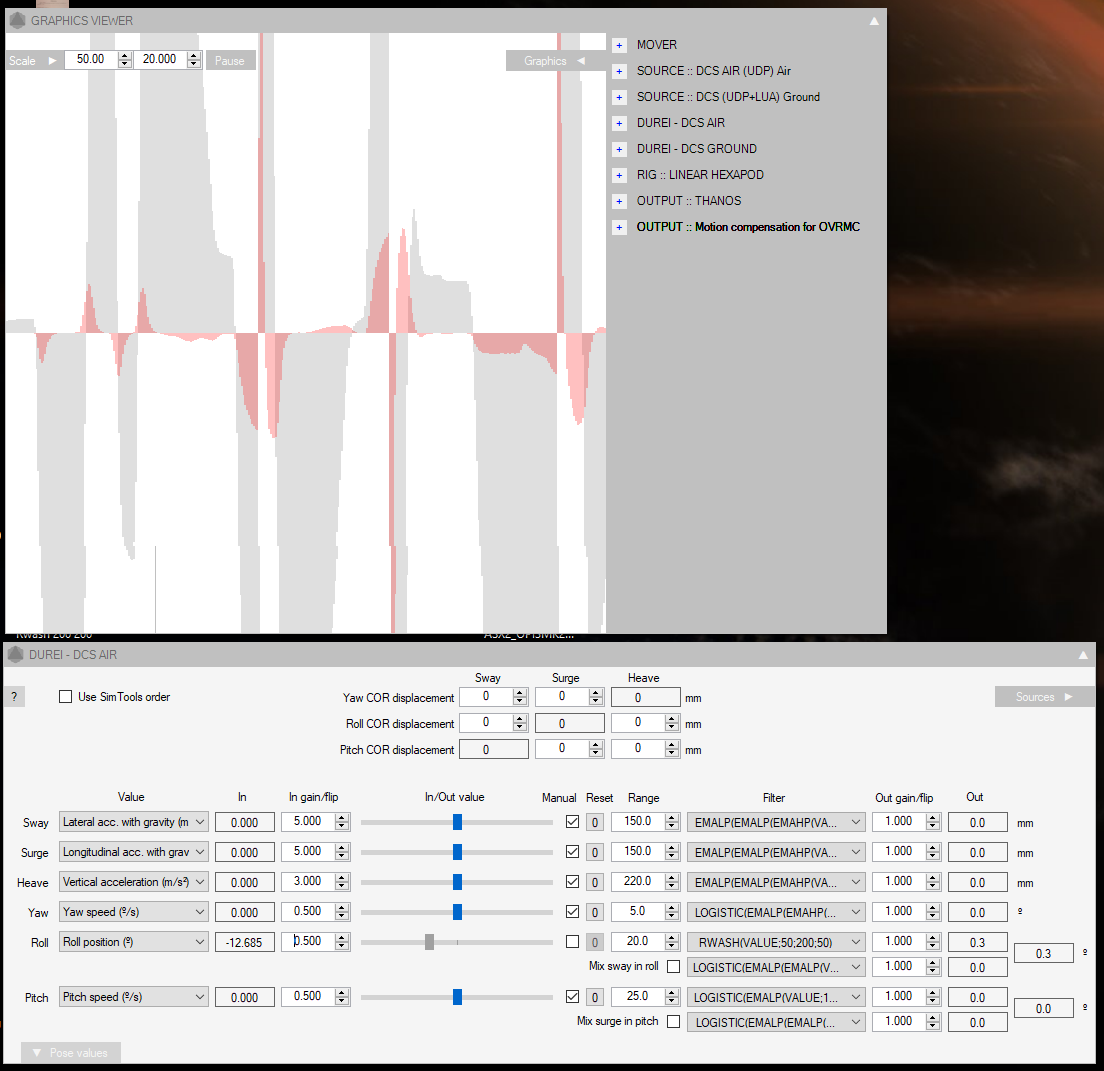Collapse the DUREI - DCS AIR panel arrow
This screenshot has height=1071, width=1104.
coord(1083,655)
